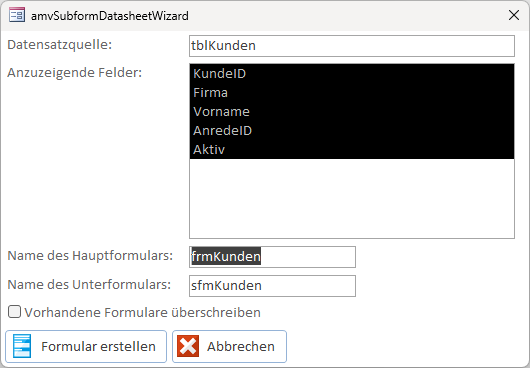Screen dimensions: 530x368
Task: Click the Datensatzquelle label
Action: (x=59, y=45)
